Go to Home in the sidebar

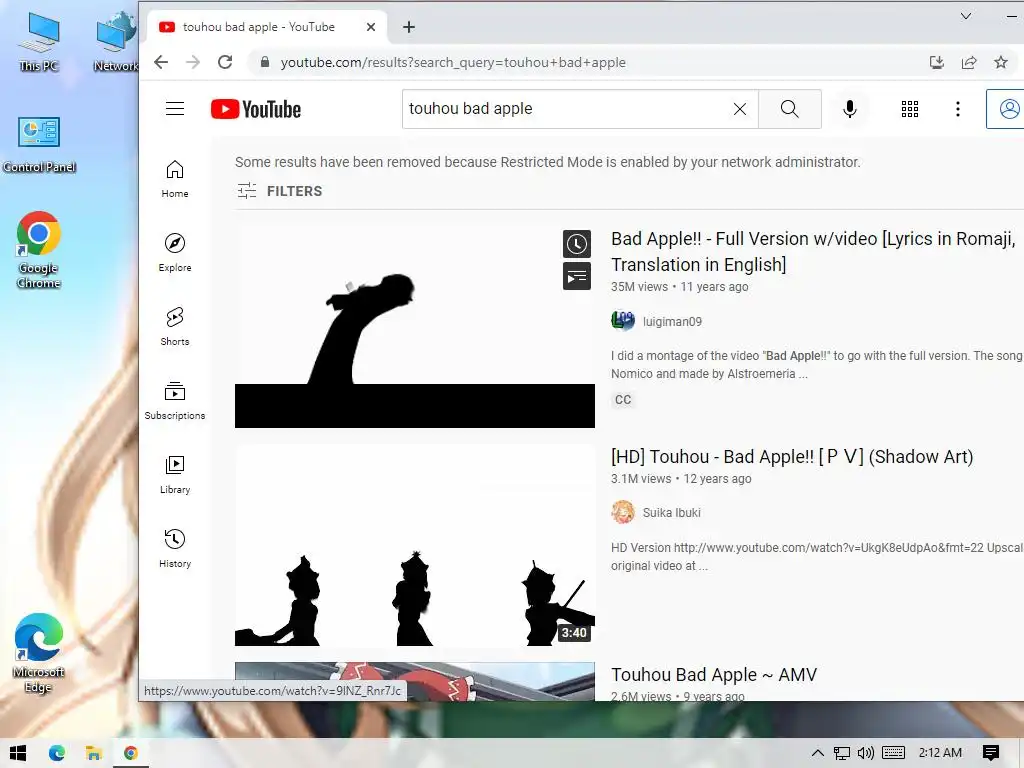click(x=175, y=179)
